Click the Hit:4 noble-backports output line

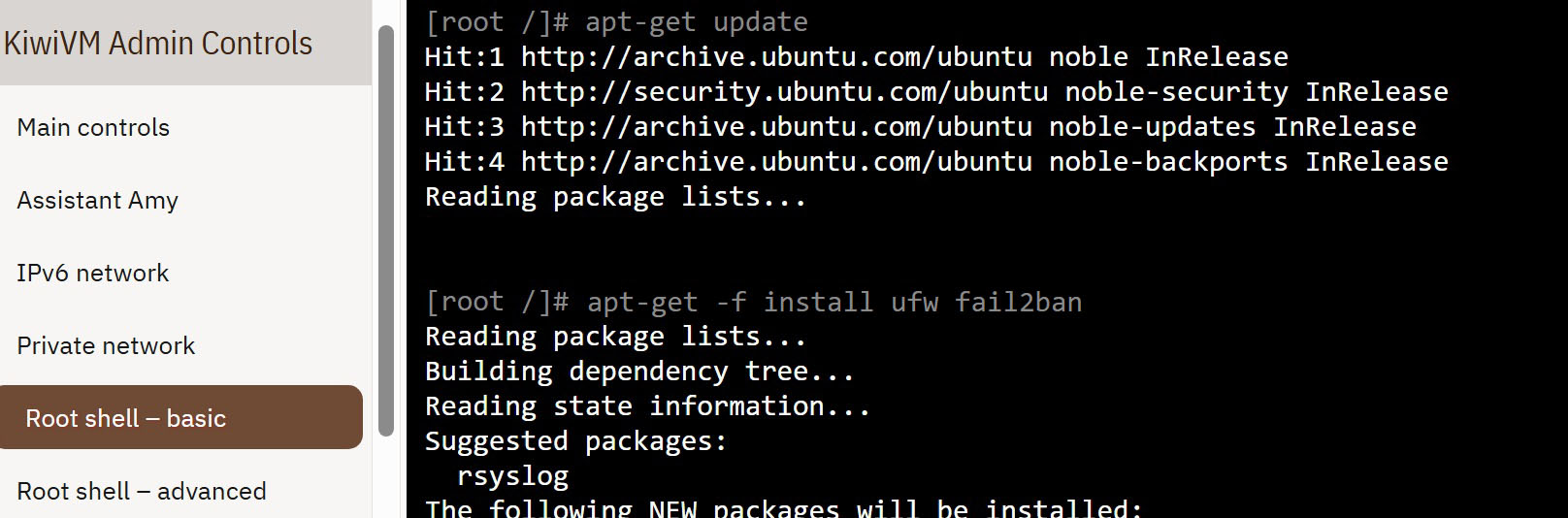coord(935,162)
